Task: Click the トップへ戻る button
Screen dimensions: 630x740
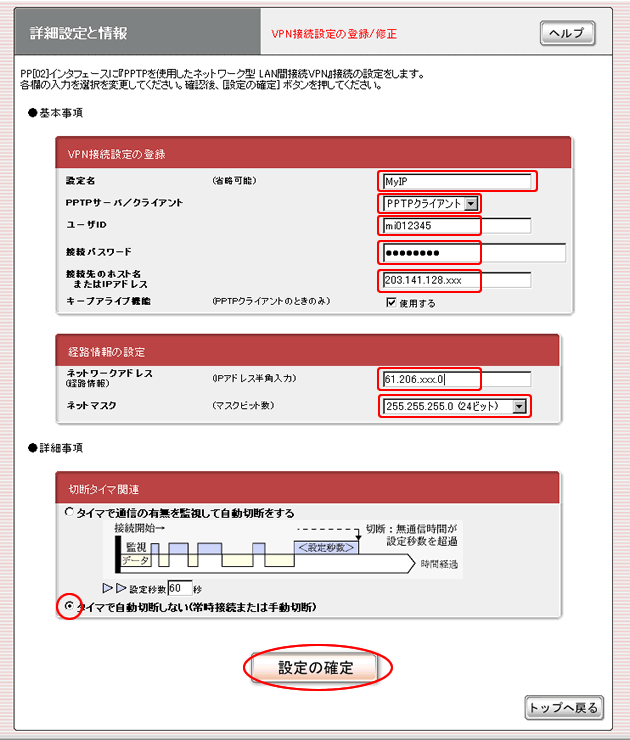Action: [564, 708]
